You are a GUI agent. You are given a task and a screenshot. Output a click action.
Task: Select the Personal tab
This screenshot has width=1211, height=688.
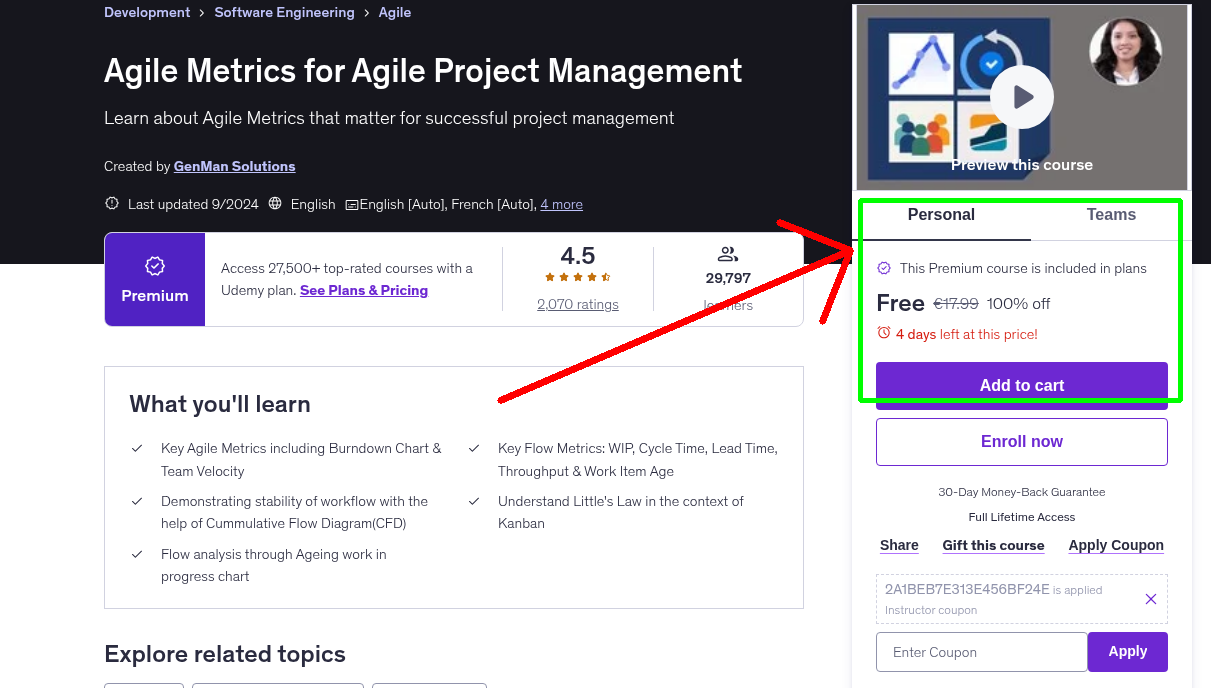(941, 214)
